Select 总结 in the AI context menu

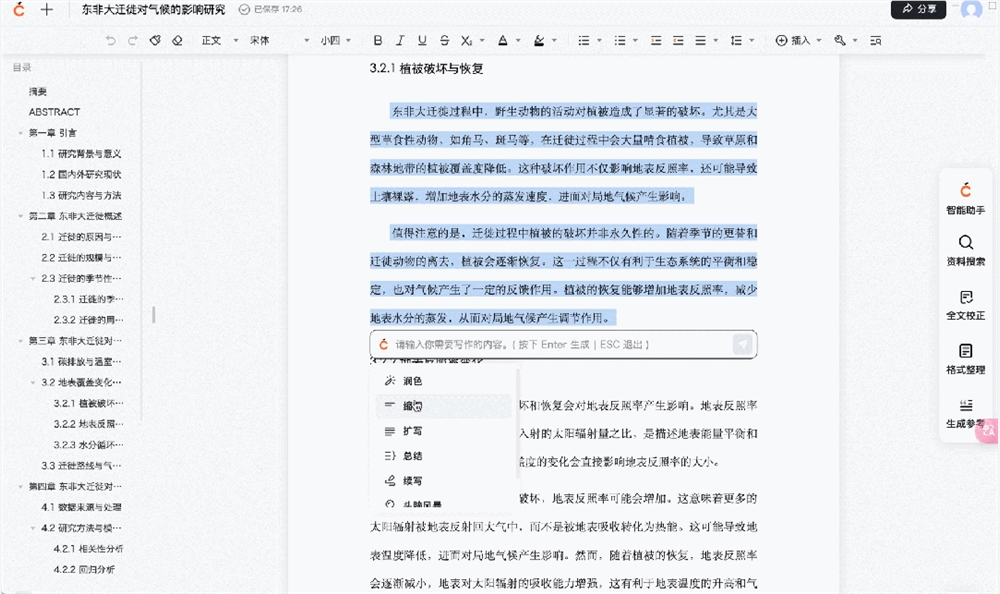pyautogui.click(x=413, y=458)
